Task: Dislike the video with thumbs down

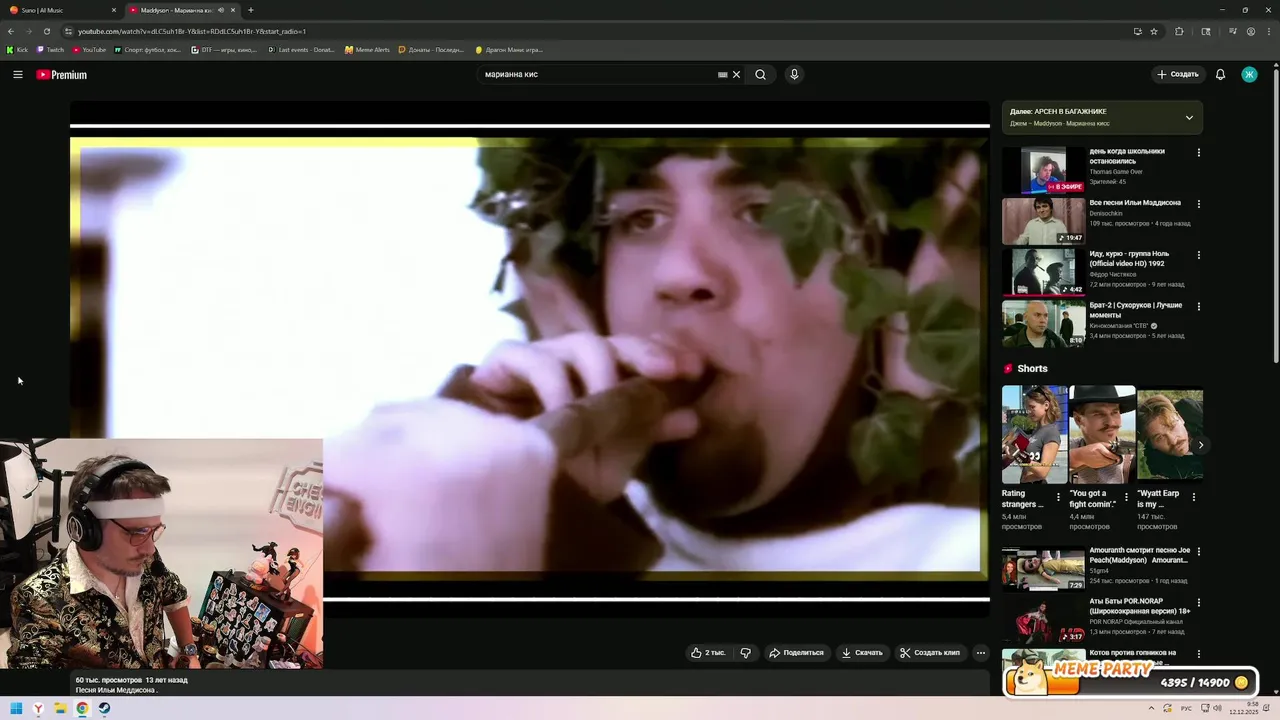Action: [x=745, y=653]
